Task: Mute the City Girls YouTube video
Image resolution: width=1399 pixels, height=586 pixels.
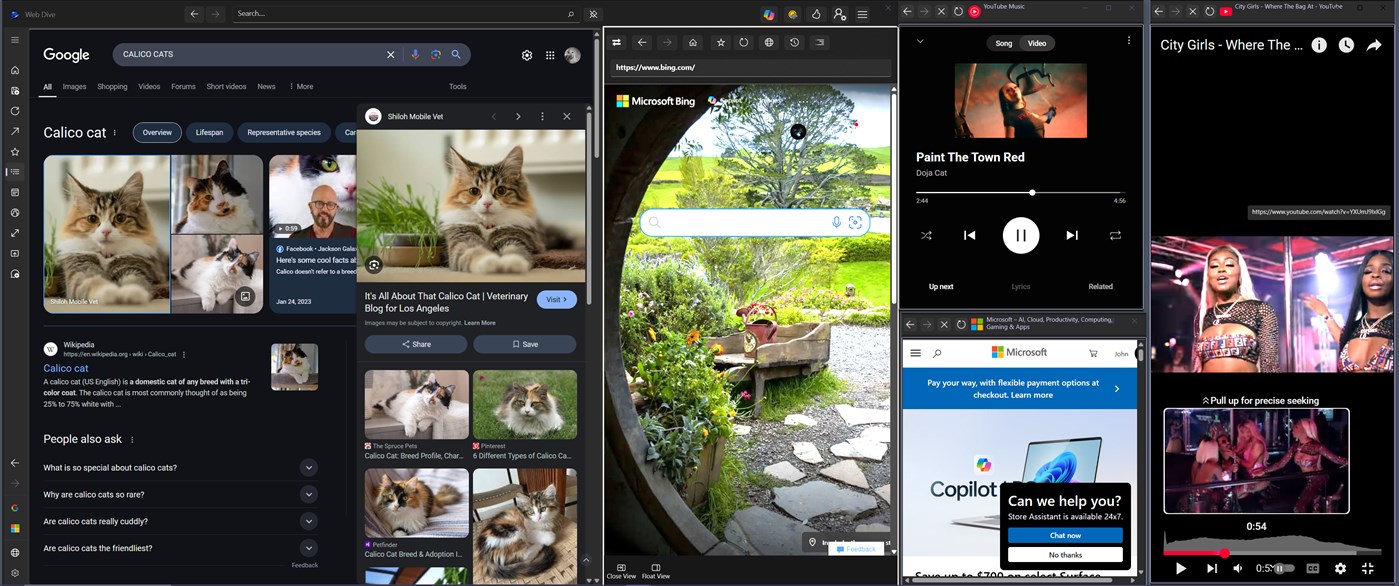Action: tap(1237, 568)
